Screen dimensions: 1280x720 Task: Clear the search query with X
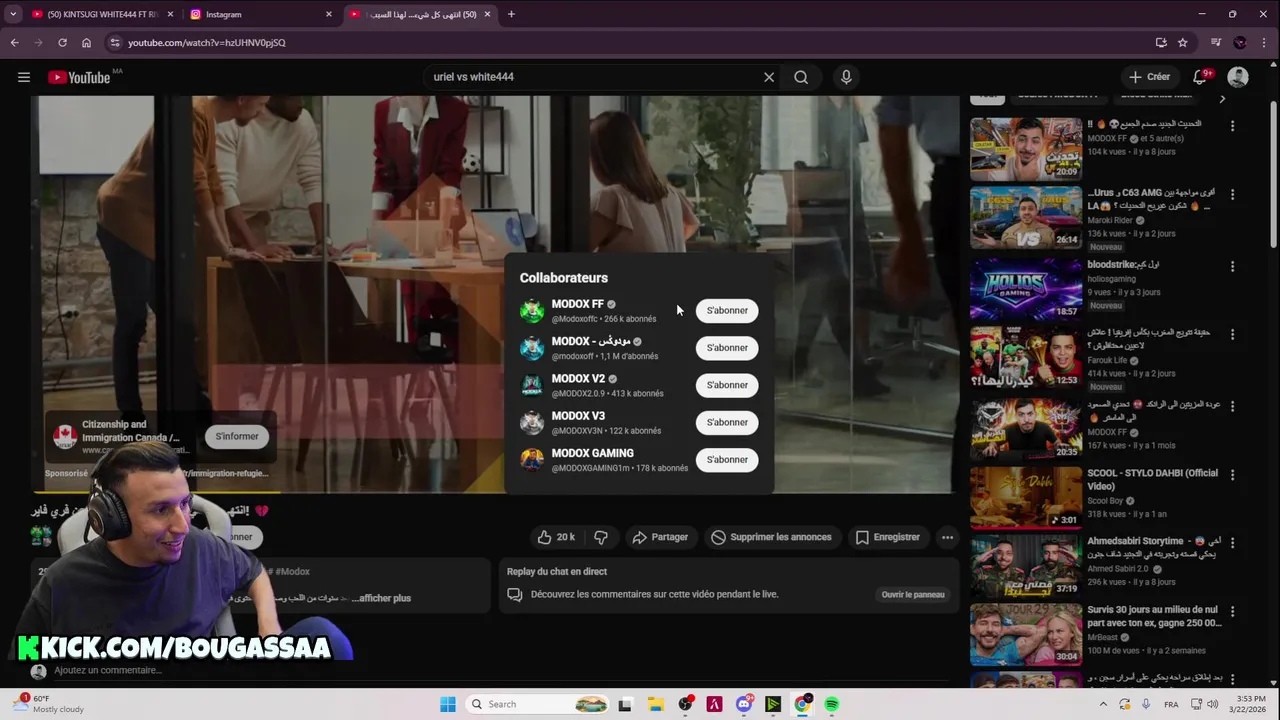click(769, 77)
